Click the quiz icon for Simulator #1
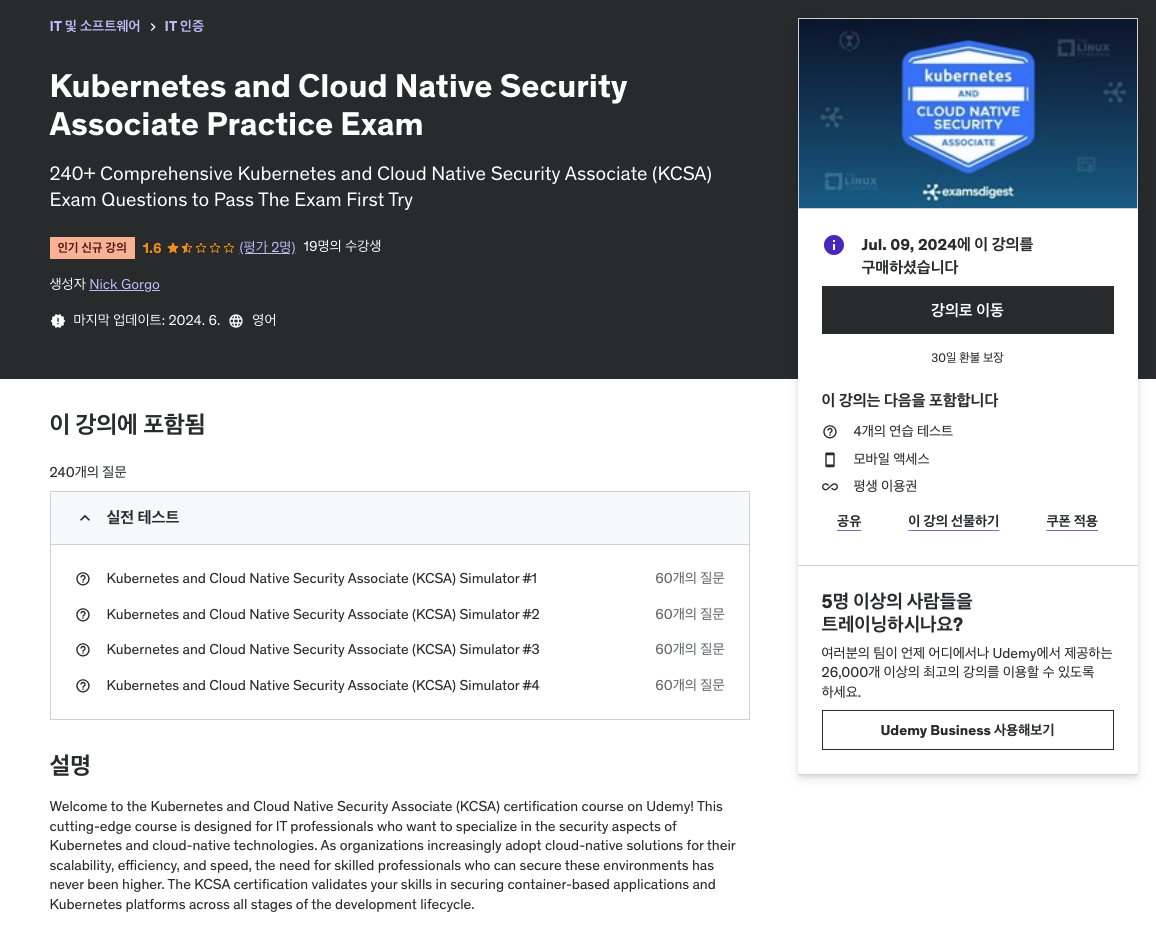The width and height of the screenshot is (1156, 926). (83, 579)
